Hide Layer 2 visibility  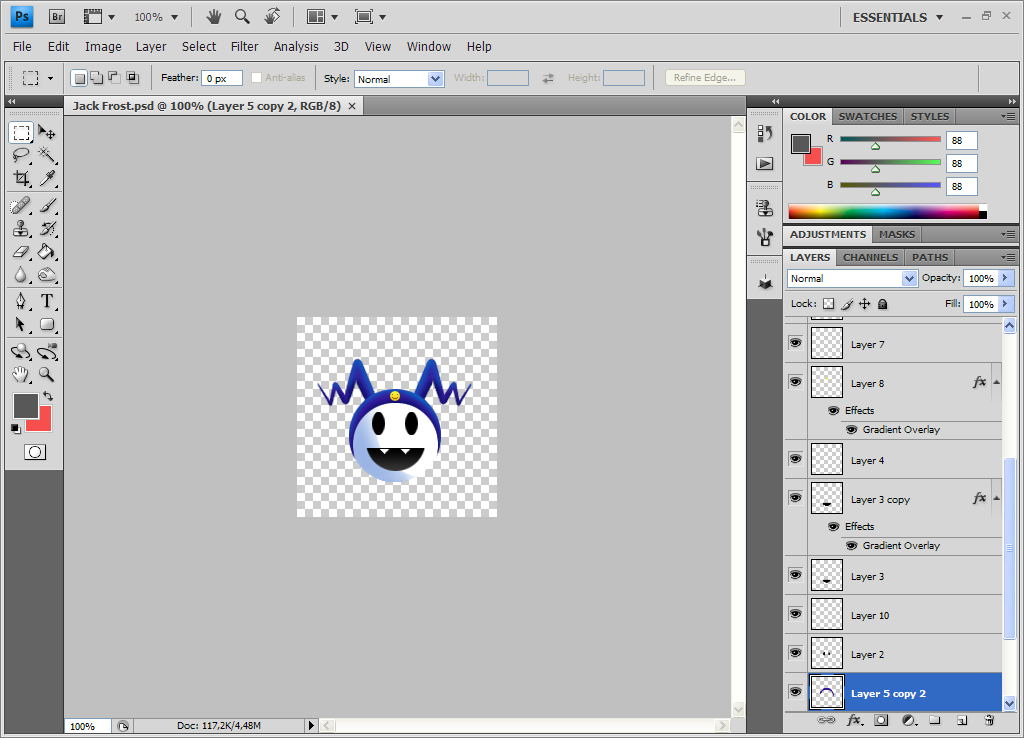click(x=795, y=652)
